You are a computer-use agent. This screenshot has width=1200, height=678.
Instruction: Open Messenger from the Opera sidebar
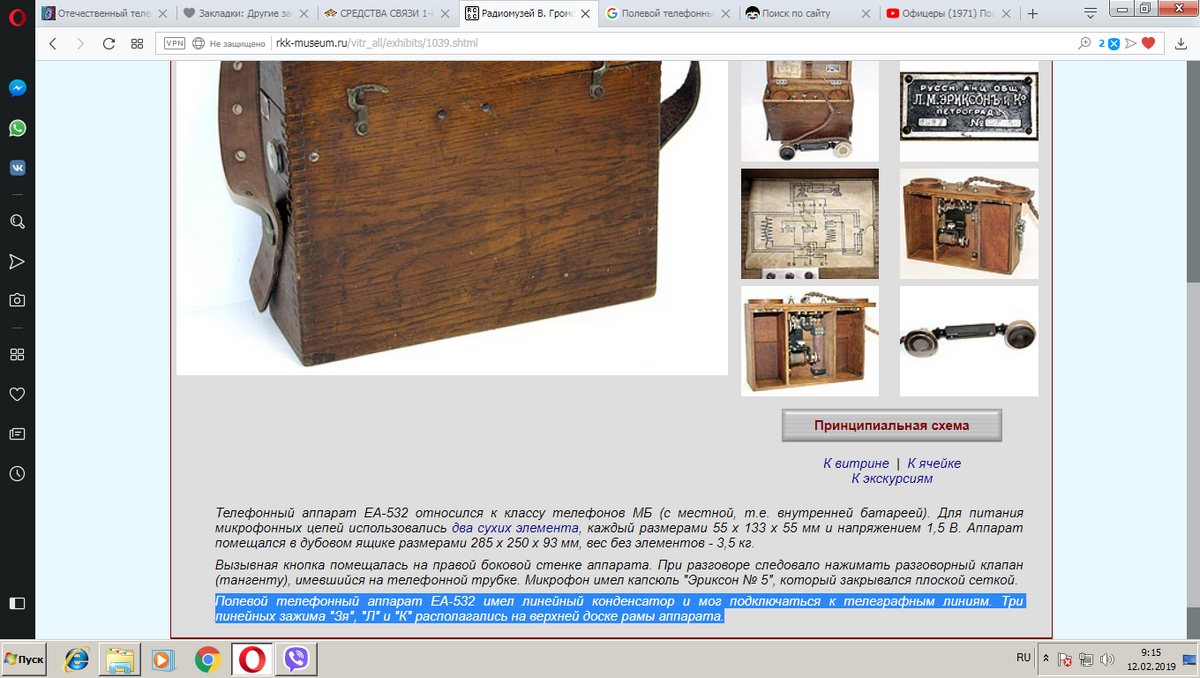(17, 87)
